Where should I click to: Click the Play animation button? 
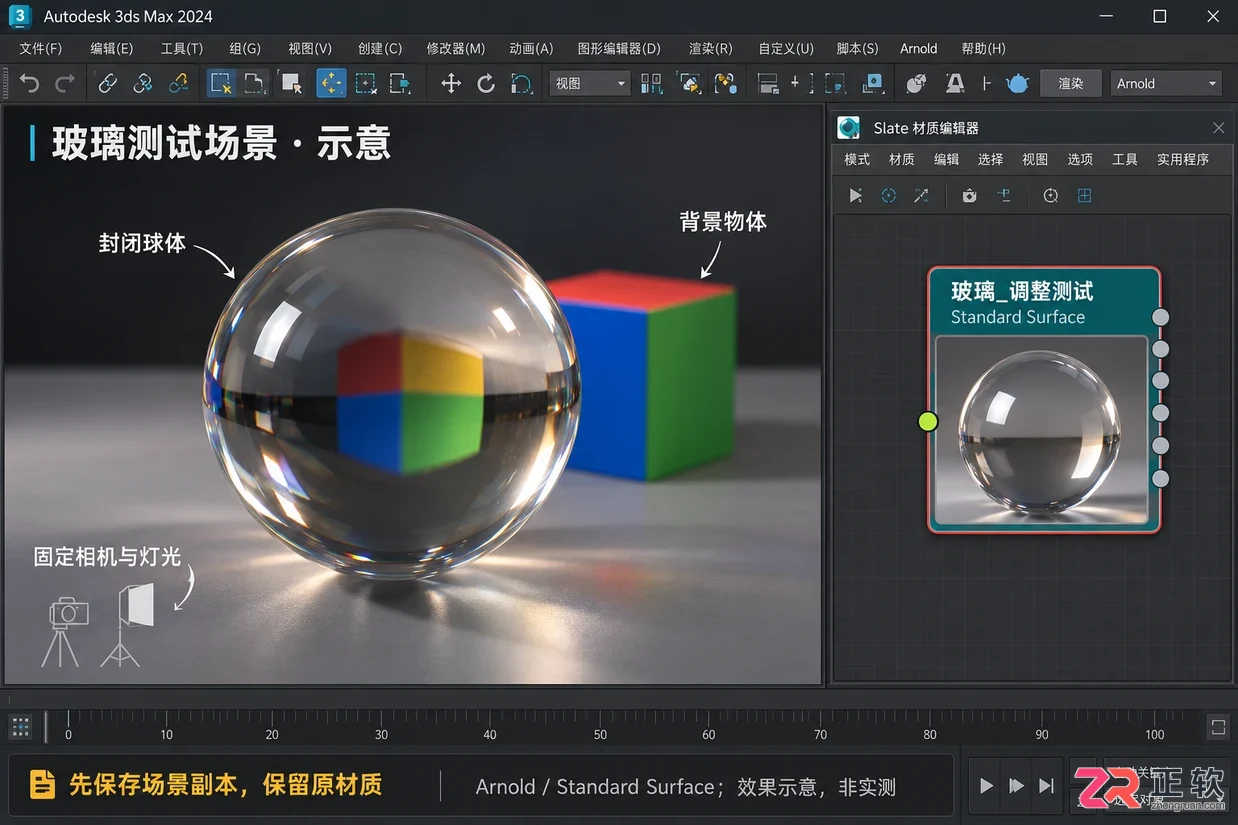pyautogui.click(x=986, y=786)
